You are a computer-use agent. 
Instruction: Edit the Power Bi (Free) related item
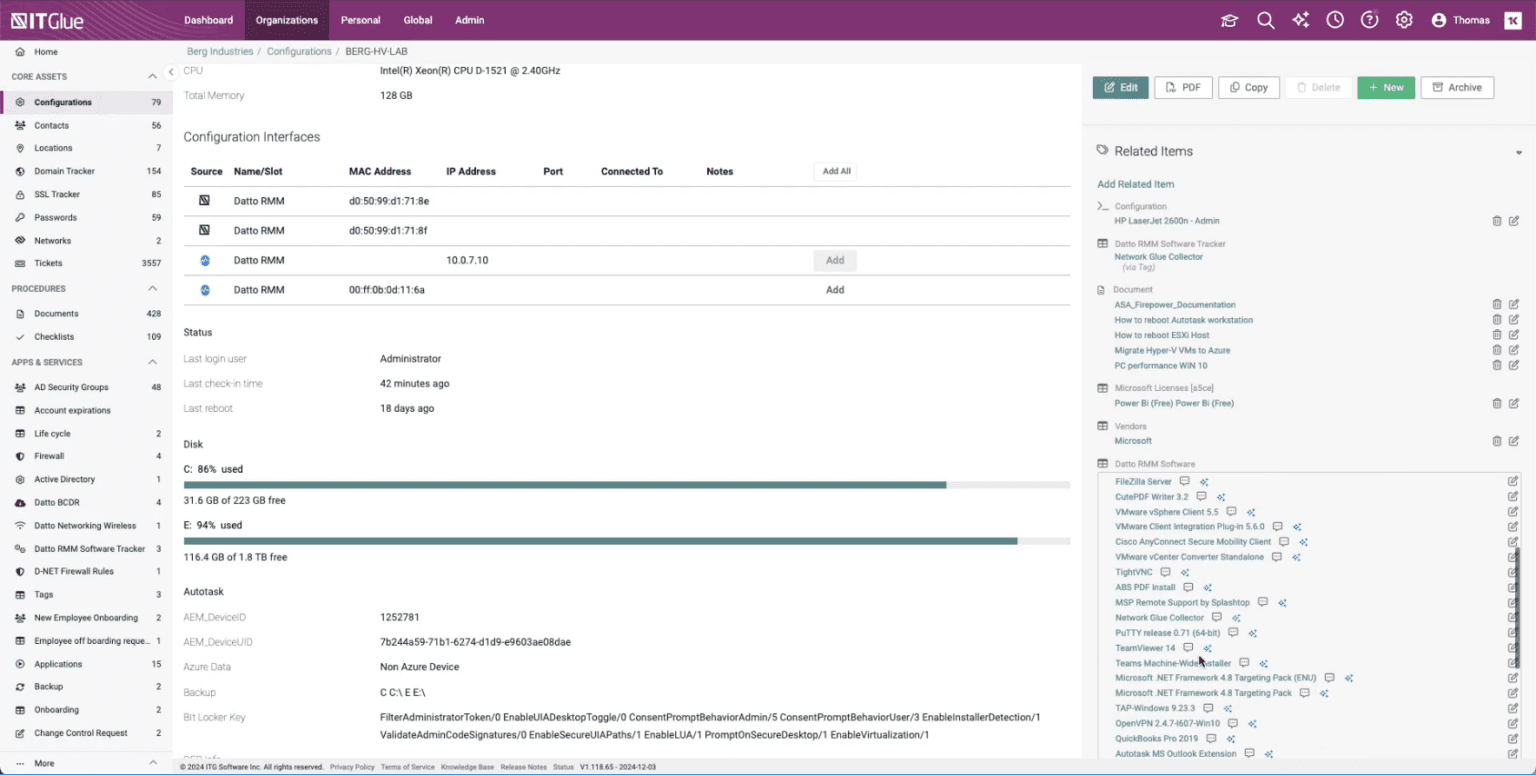[x=1514, y=404]
